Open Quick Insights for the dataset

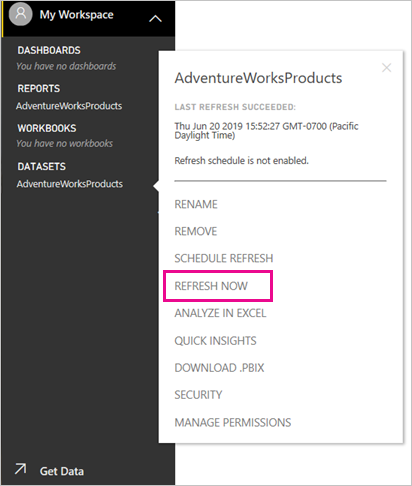pos(215,341)
